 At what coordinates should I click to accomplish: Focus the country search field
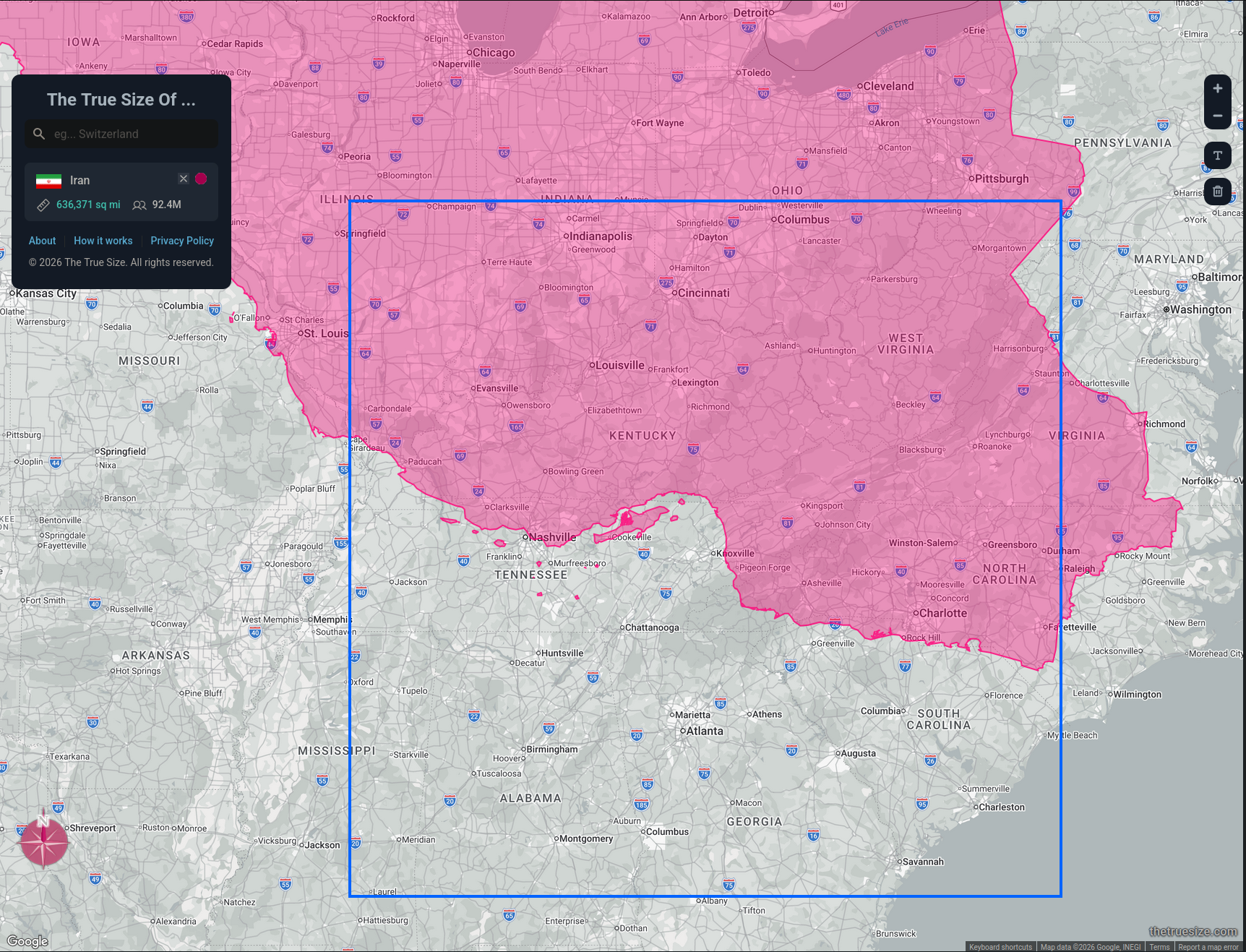(x=121, y=134)
